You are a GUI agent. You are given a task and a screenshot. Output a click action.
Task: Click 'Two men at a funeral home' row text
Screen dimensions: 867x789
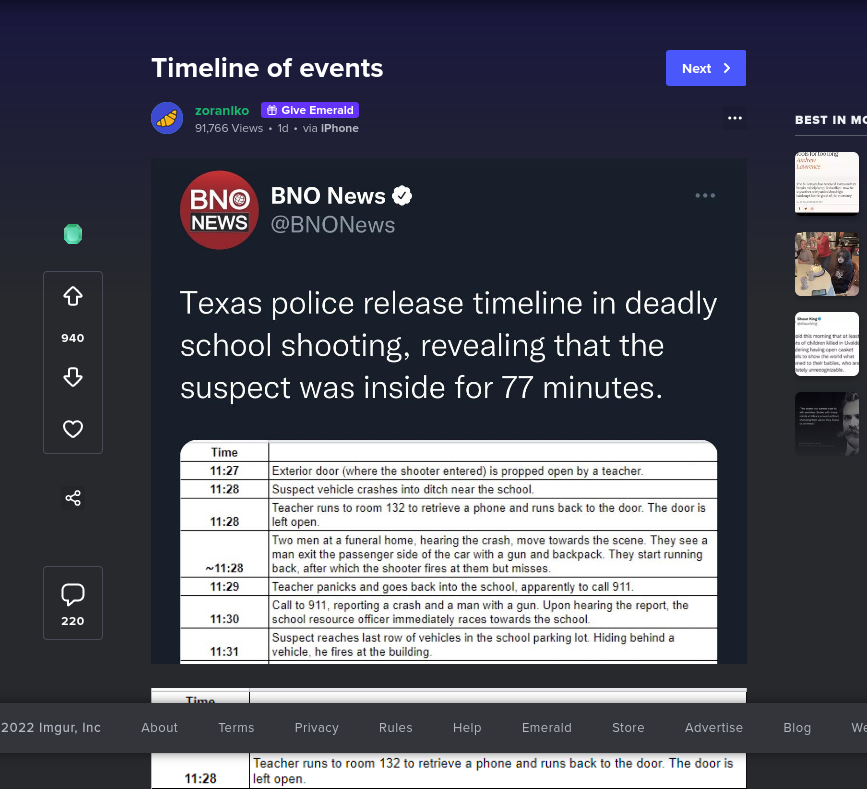click(x=489, y=554)
